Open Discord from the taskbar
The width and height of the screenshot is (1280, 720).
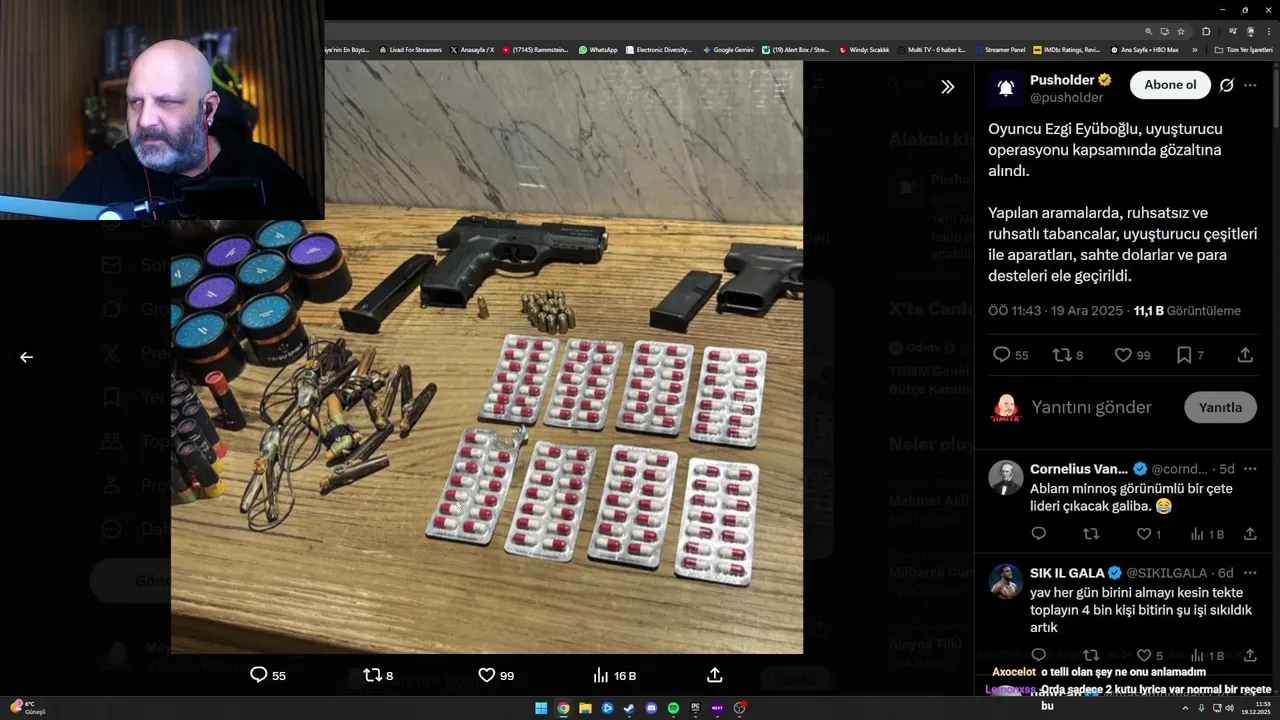click(651, 708)
